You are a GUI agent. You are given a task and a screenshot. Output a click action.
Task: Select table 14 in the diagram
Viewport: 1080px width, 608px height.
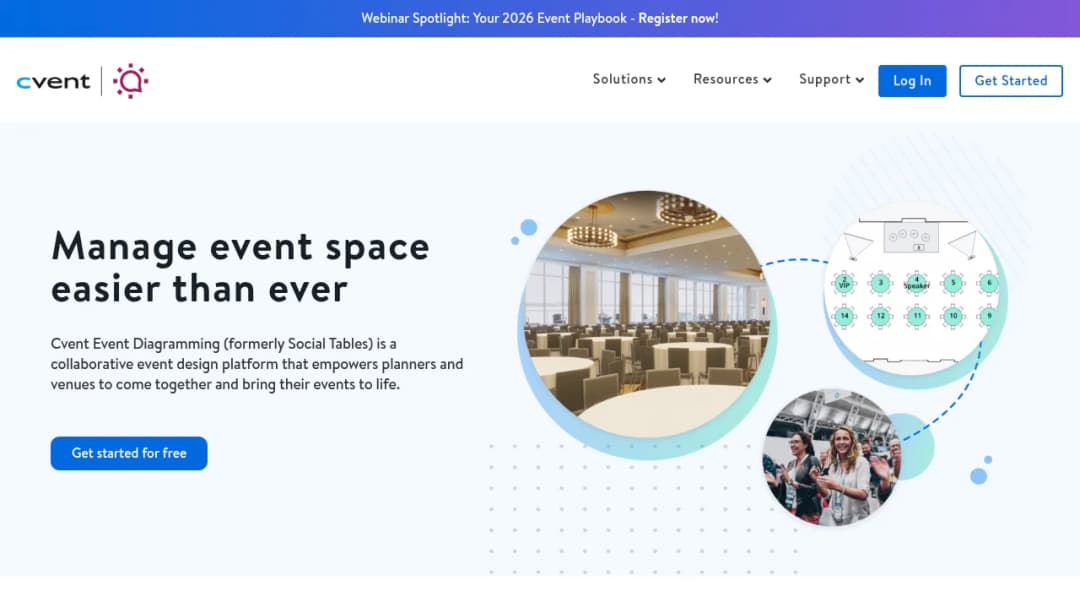(844, 316)
